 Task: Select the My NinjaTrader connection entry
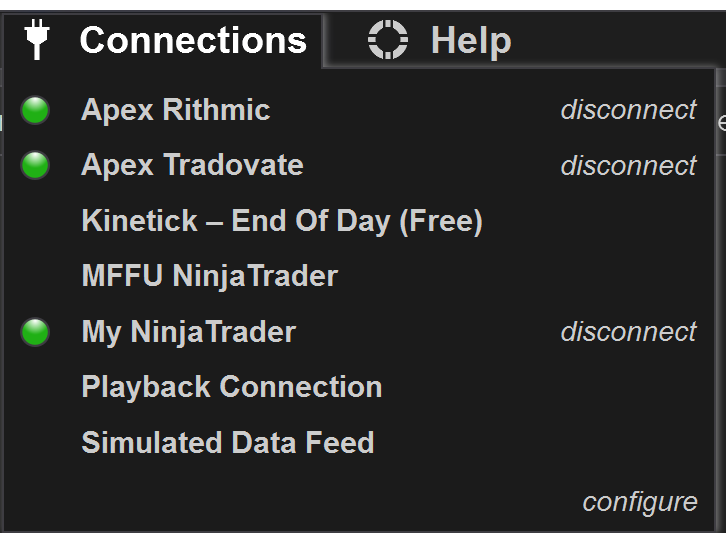click(x=189, y=332)
